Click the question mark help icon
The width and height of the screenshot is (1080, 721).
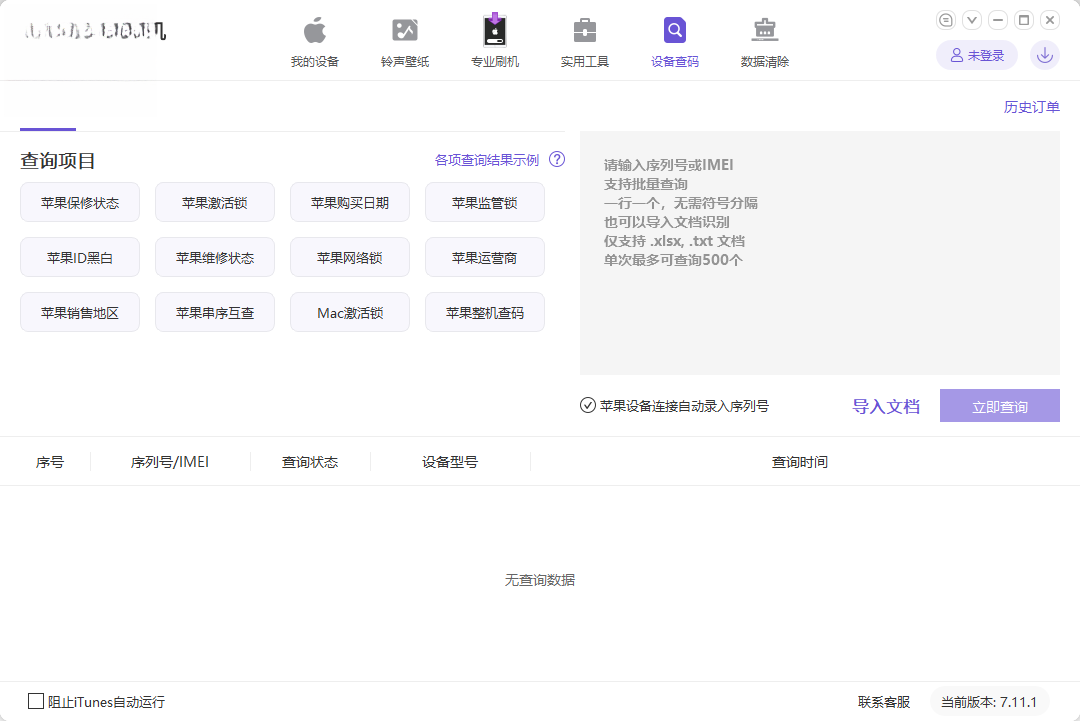(557, 160)
